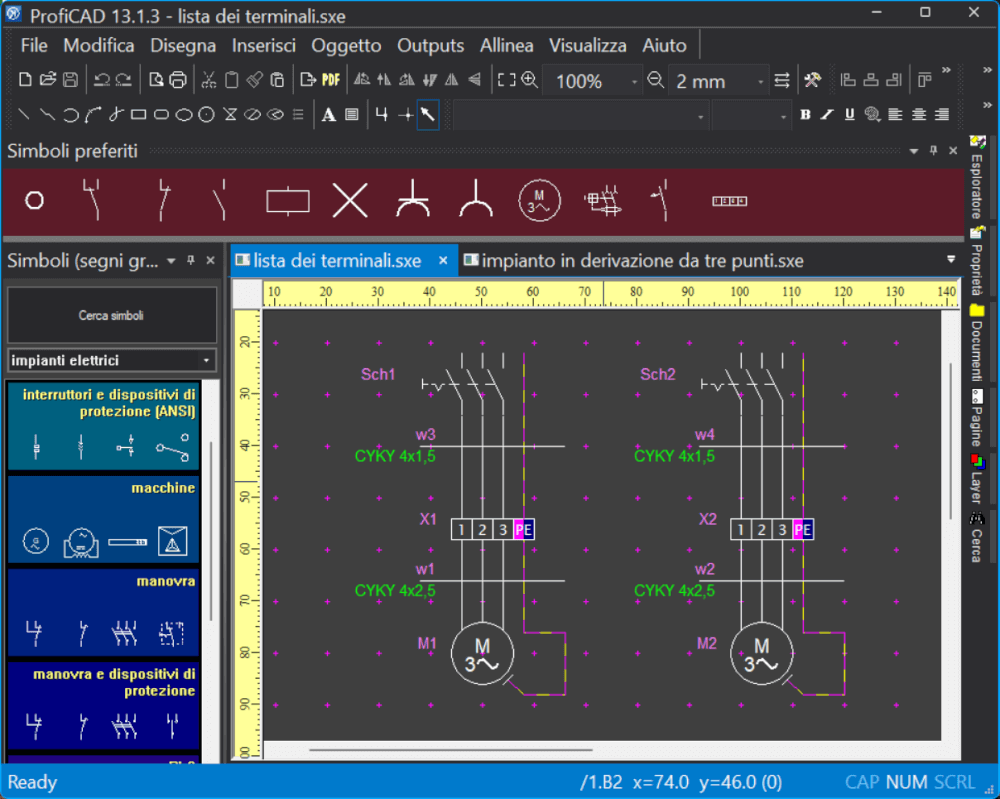Open Simboli panel options dropdown arrow

click(171, 261)
